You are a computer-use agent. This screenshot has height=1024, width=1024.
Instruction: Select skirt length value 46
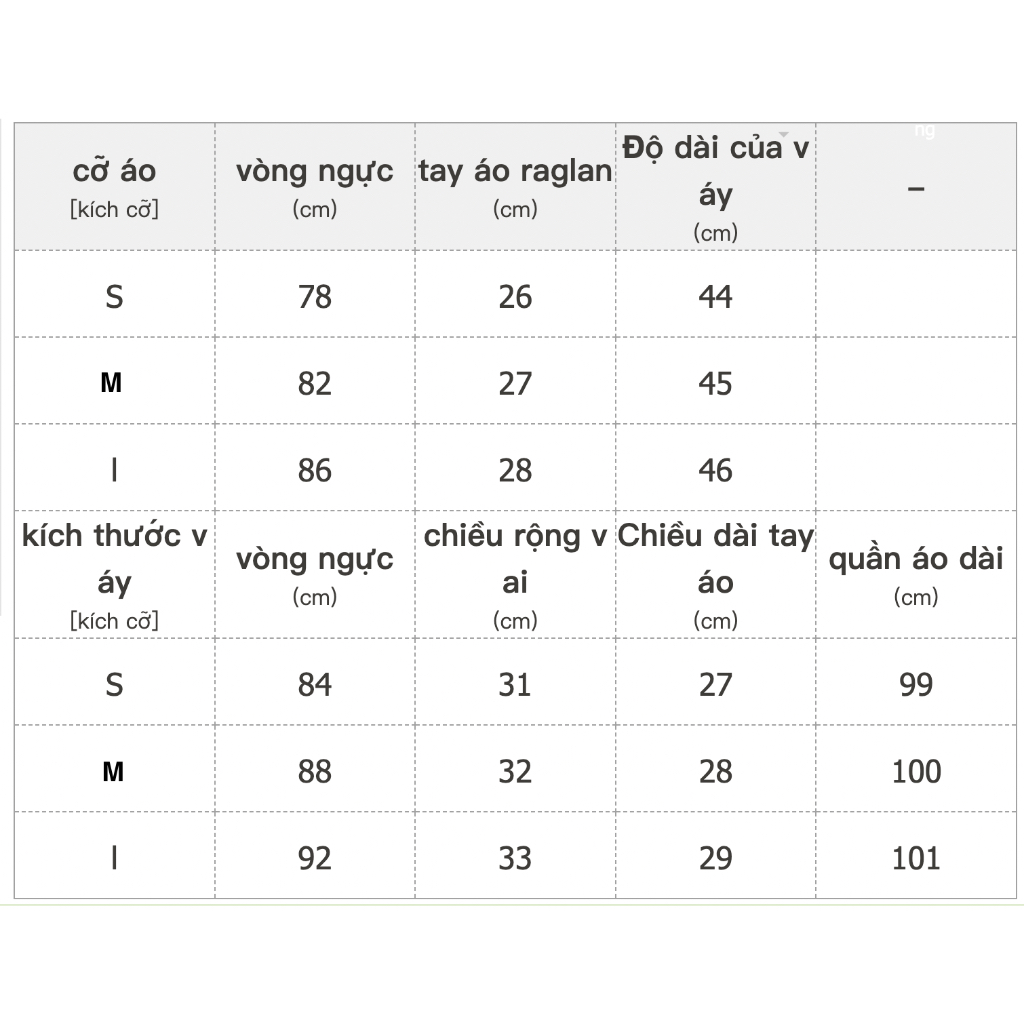point(716,470)
